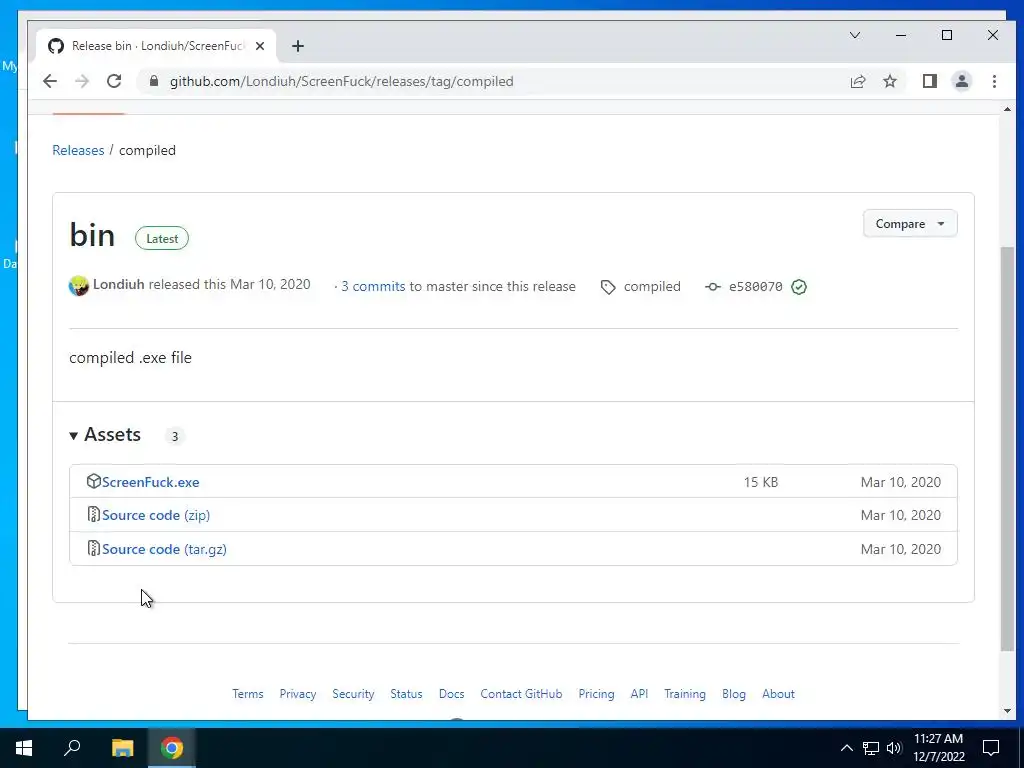Go back using the browser back arrow
This screenshot has width=1024, height=768.
(50, 81)
